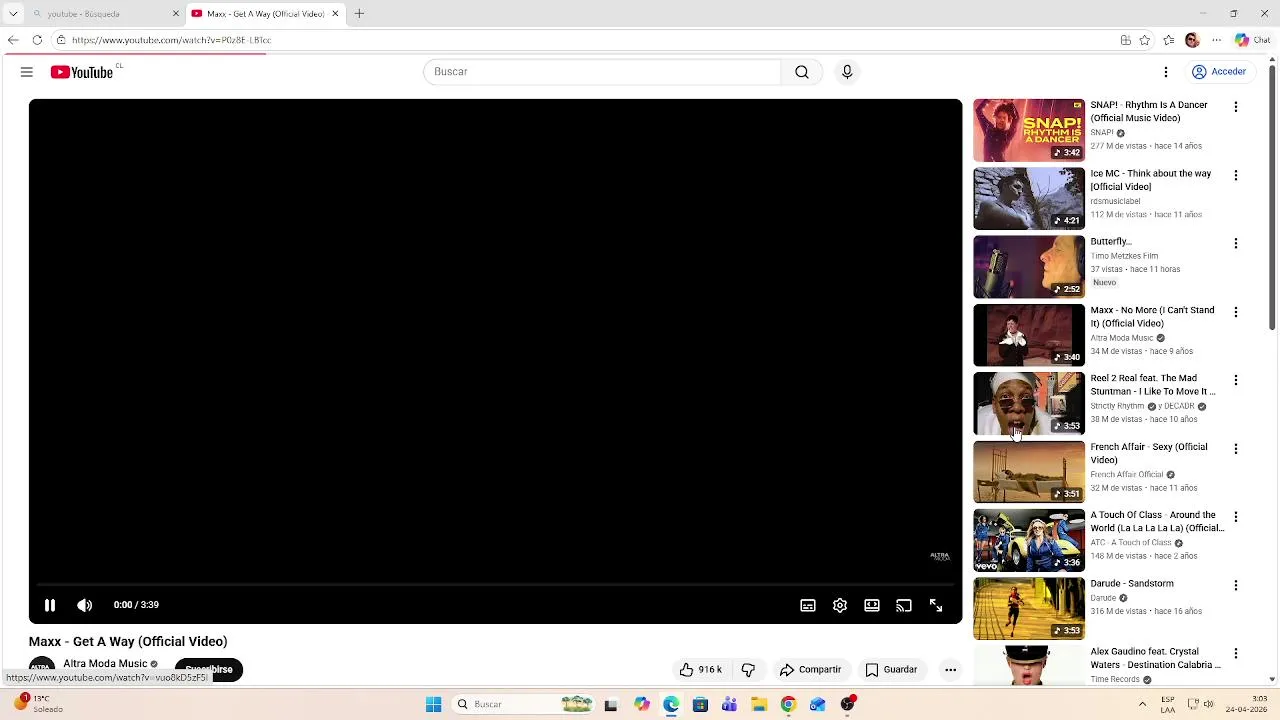This screenshot has height=720, width=1280.
Task: Reload the current page
Action: pos(37,40)
